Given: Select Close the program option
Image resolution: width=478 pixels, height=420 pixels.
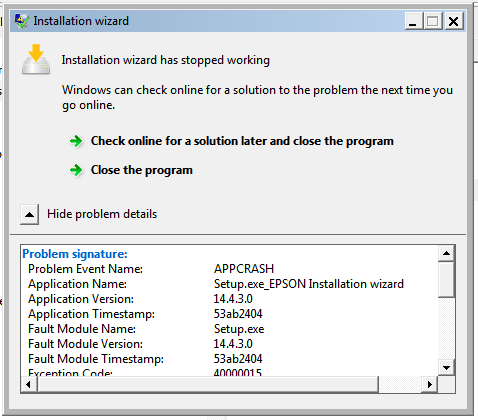Looking at the screenshot, I should pos(142,170).
